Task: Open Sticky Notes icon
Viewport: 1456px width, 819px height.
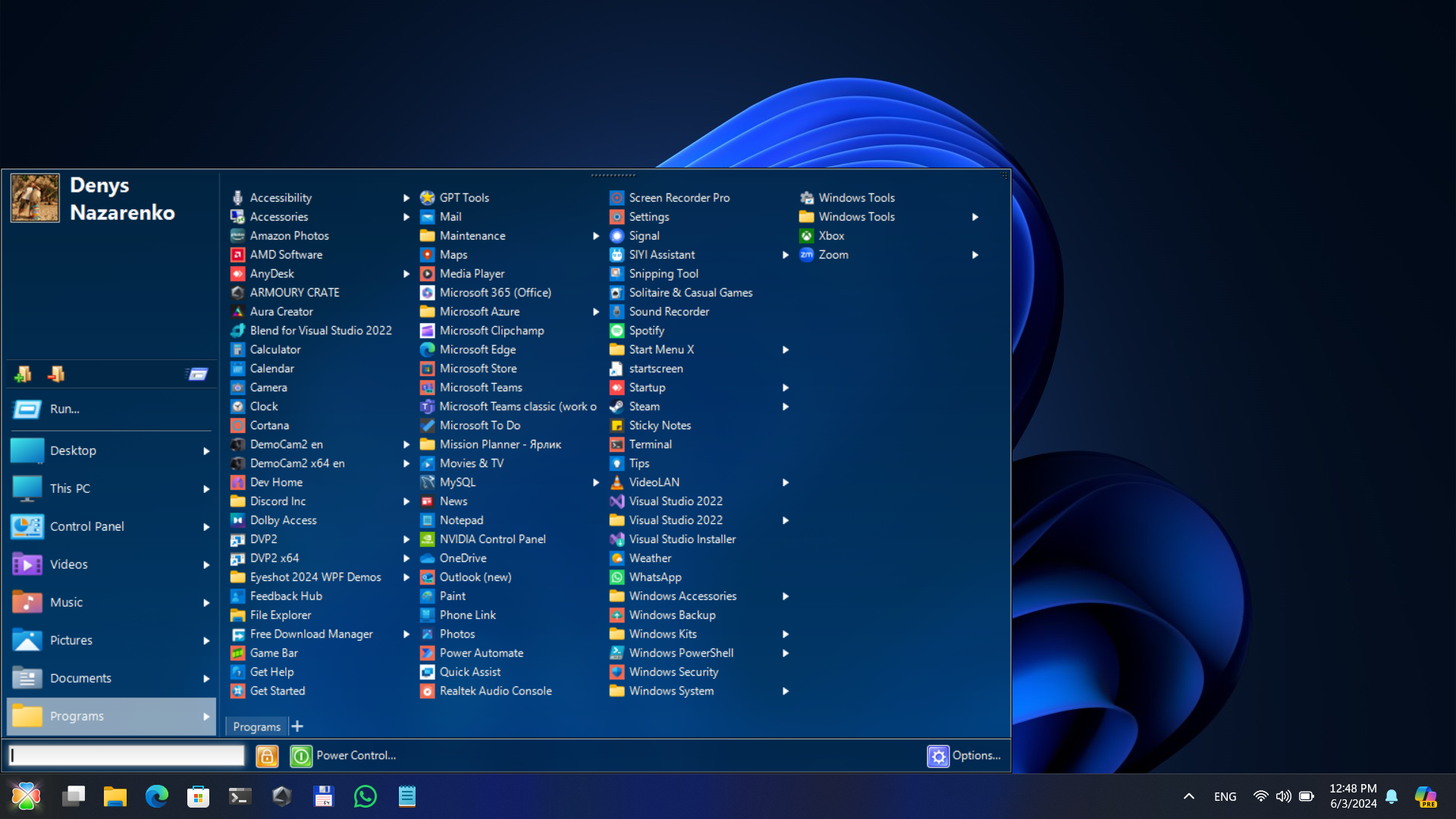Action: 617,425
